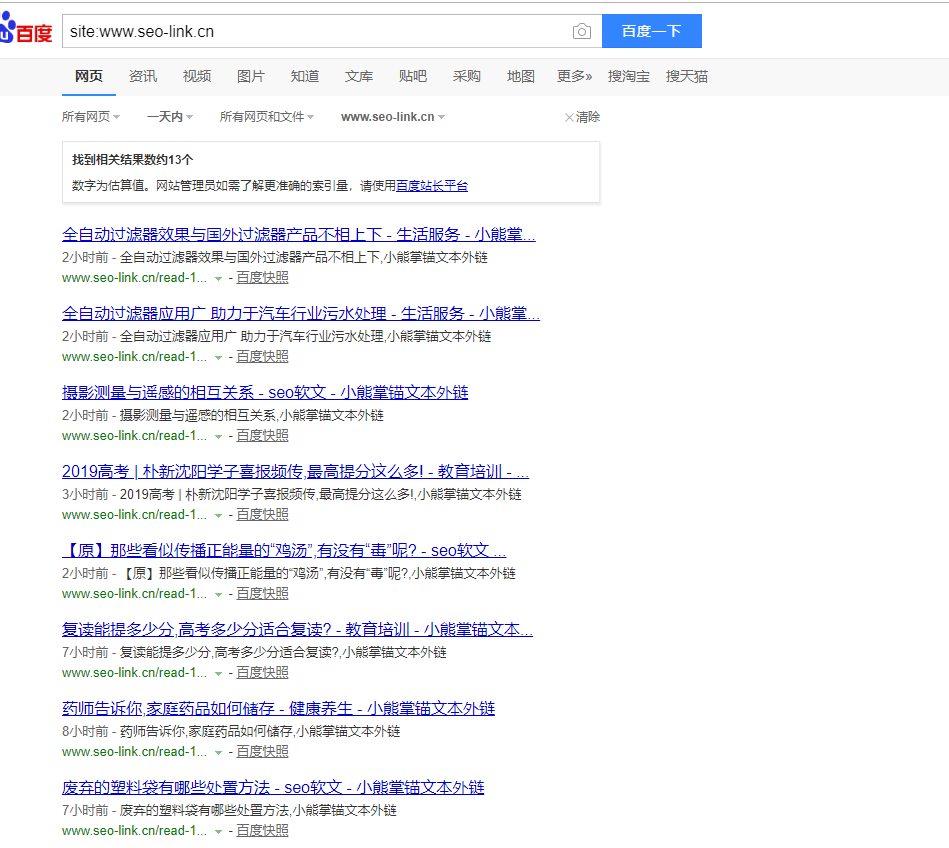Expand URL arrow under 全自动过滤器应用广 result
The width and height of the screenshot is (949, 848).
point(218,358)
